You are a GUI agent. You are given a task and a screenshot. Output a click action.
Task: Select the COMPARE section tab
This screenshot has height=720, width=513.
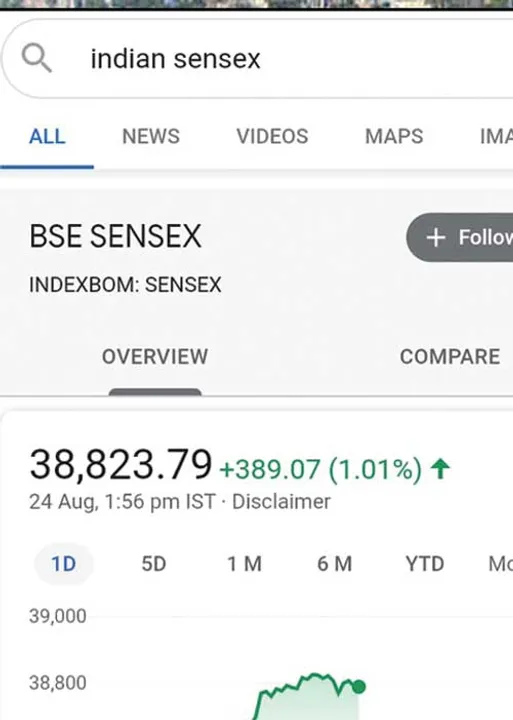[450, 357]
